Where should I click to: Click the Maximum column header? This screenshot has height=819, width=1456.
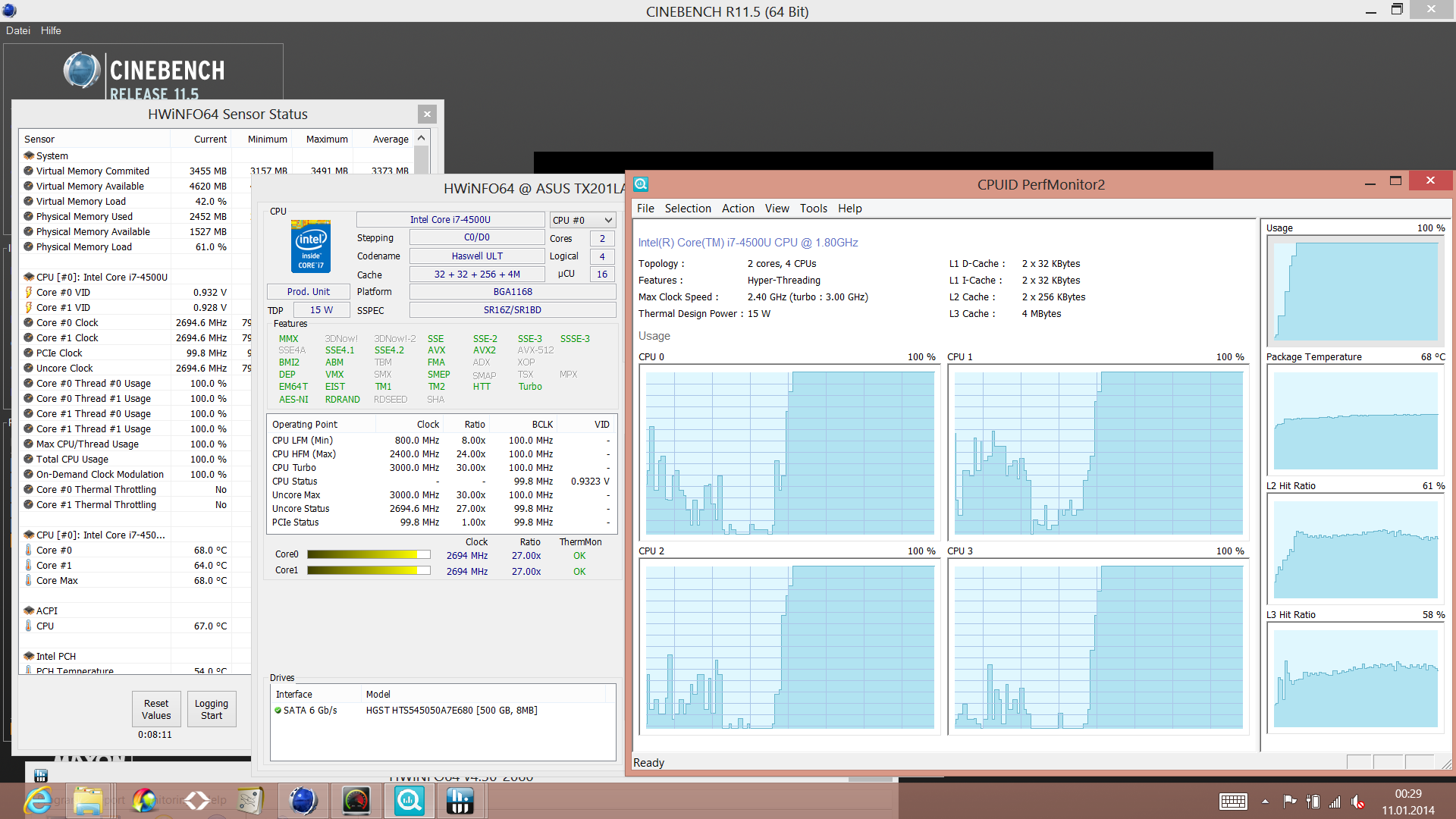(322, 139)
